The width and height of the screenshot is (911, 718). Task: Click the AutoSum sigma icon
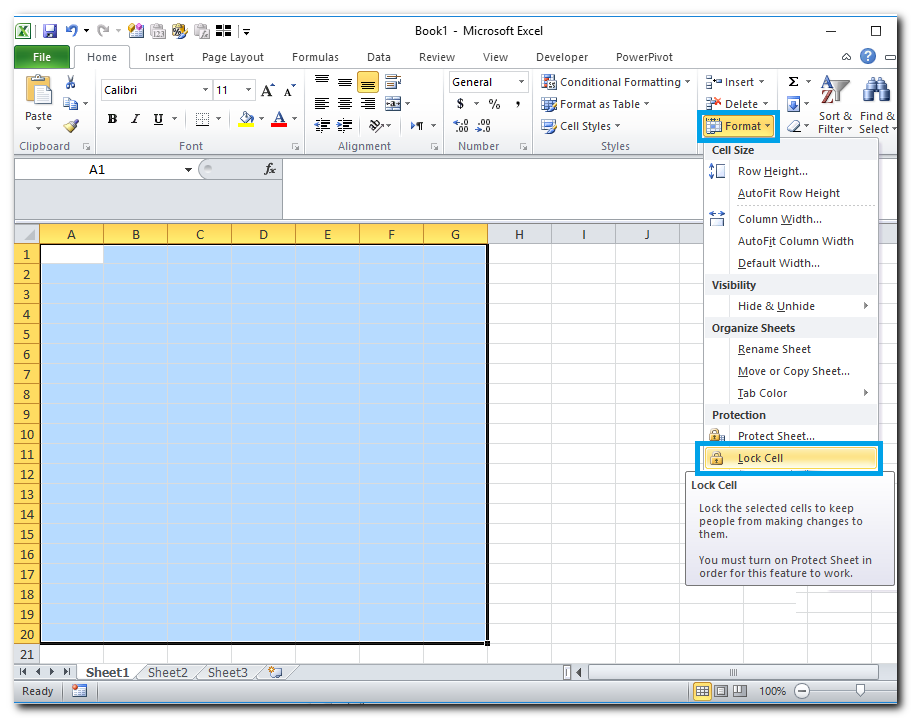(794, 82)
